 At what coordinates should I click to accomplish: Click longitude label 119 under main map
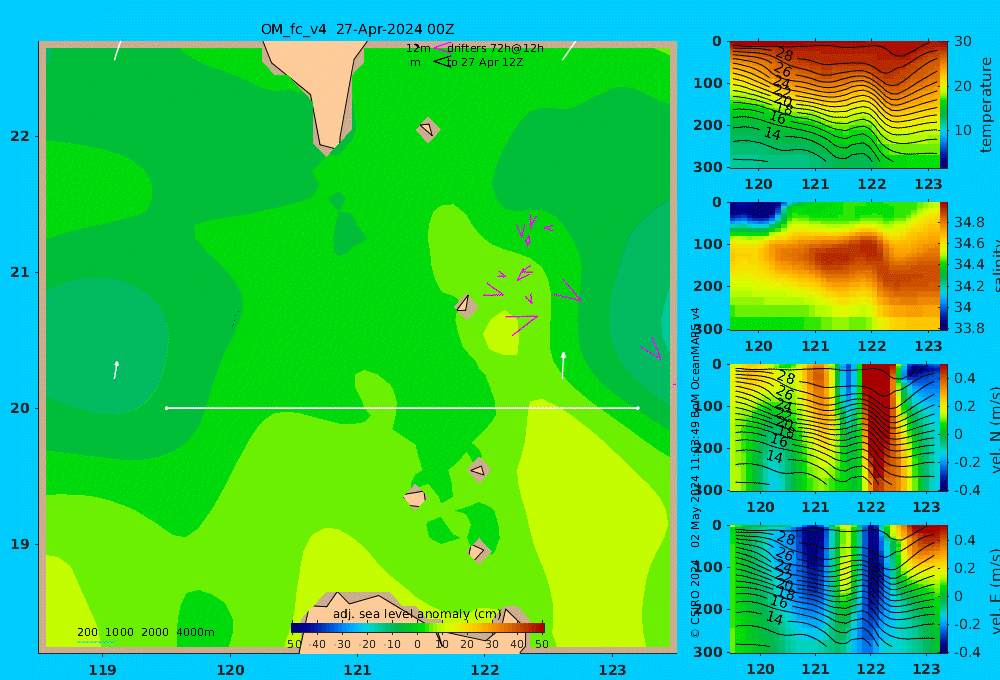102,670
